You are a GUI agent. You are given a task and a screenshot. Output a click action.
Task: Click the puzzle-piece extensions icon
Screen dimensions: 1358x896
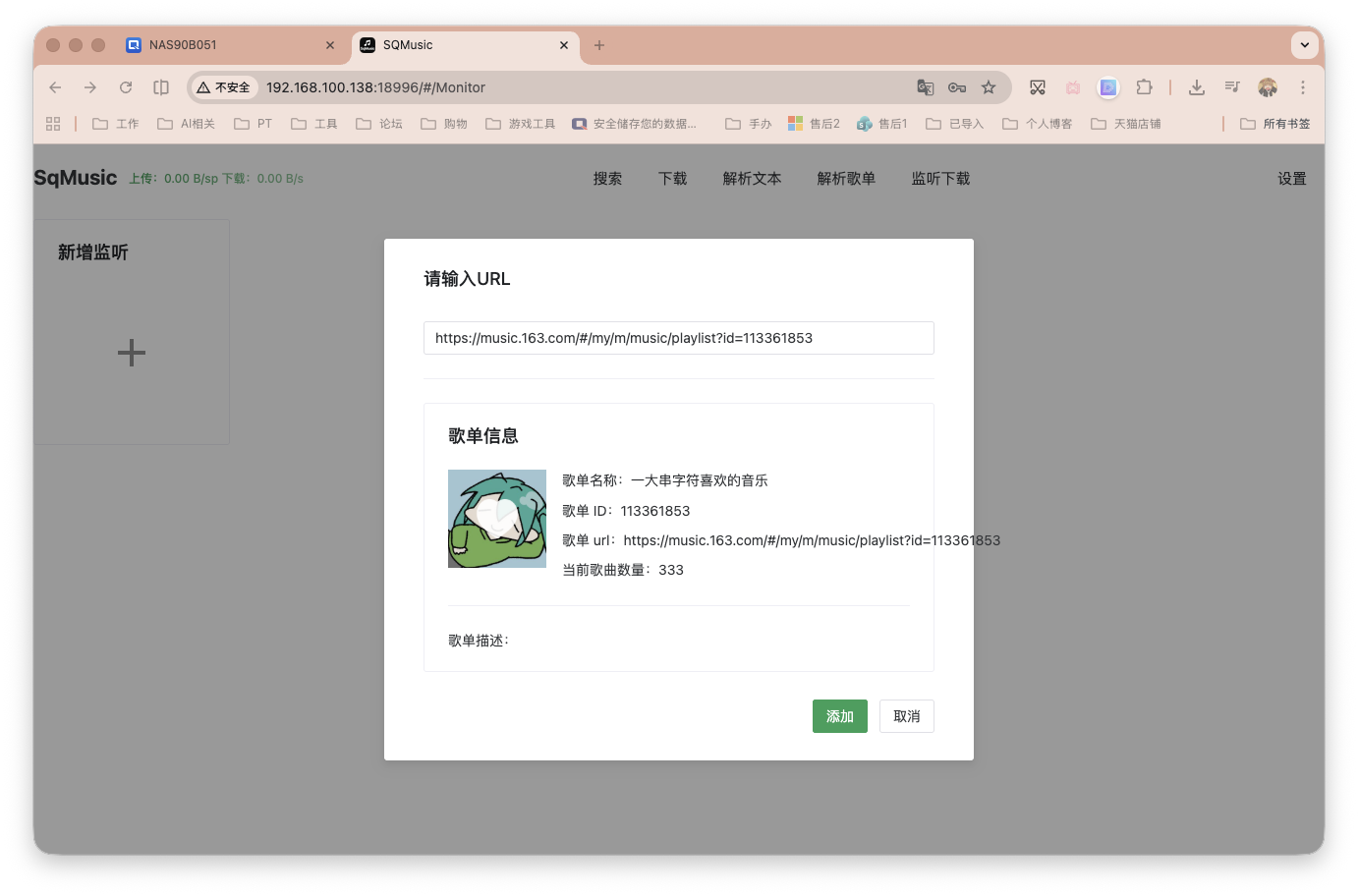click(x=1145, y=87)
